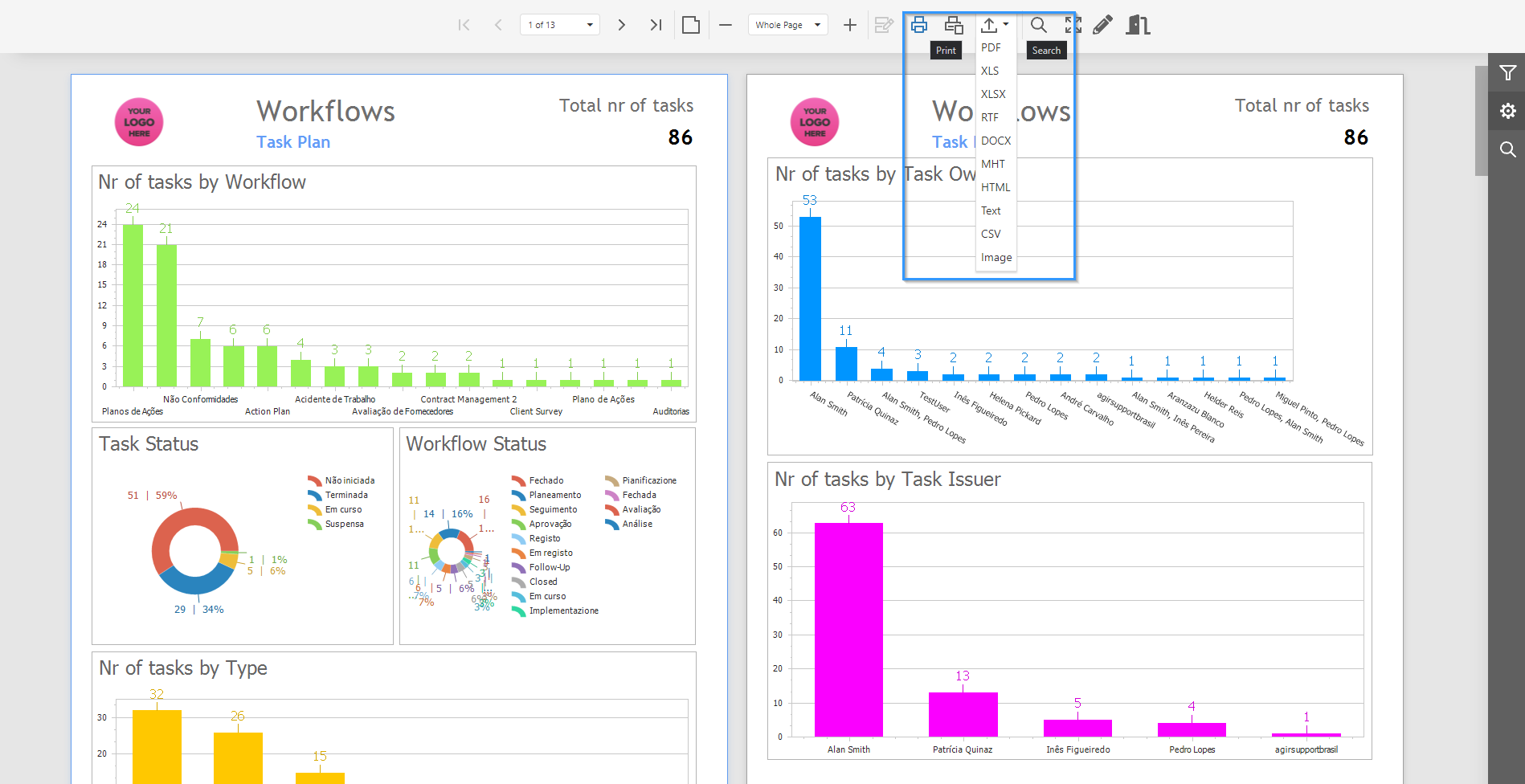Screen dimensions: 1525x784
Task: Export report as Image
Action: coord(996,257)
